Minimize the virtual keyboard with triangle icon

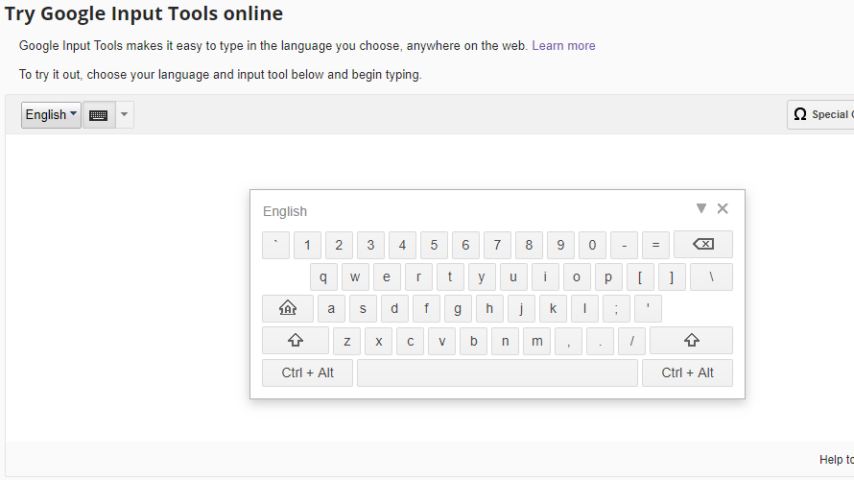701,208
